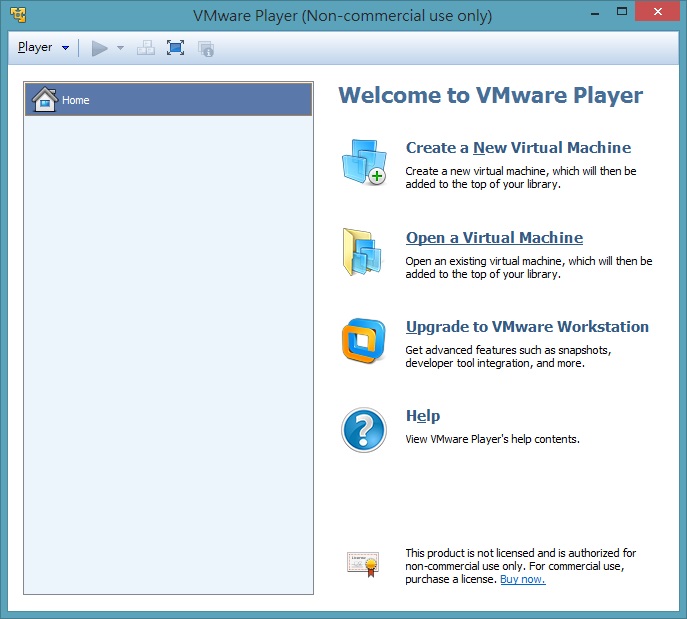This screenshot has height=619, width=687.
Task: Click the folder Open Virtual Machine icon
Action: [362, 252]
